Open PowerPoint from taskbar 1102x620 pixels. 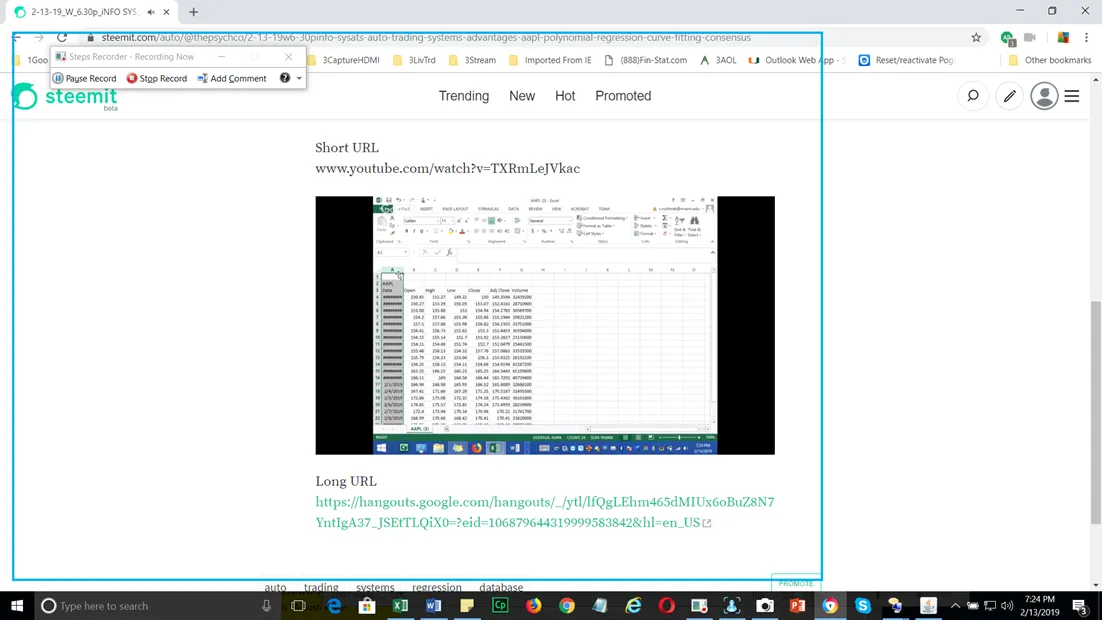point(798,605)
